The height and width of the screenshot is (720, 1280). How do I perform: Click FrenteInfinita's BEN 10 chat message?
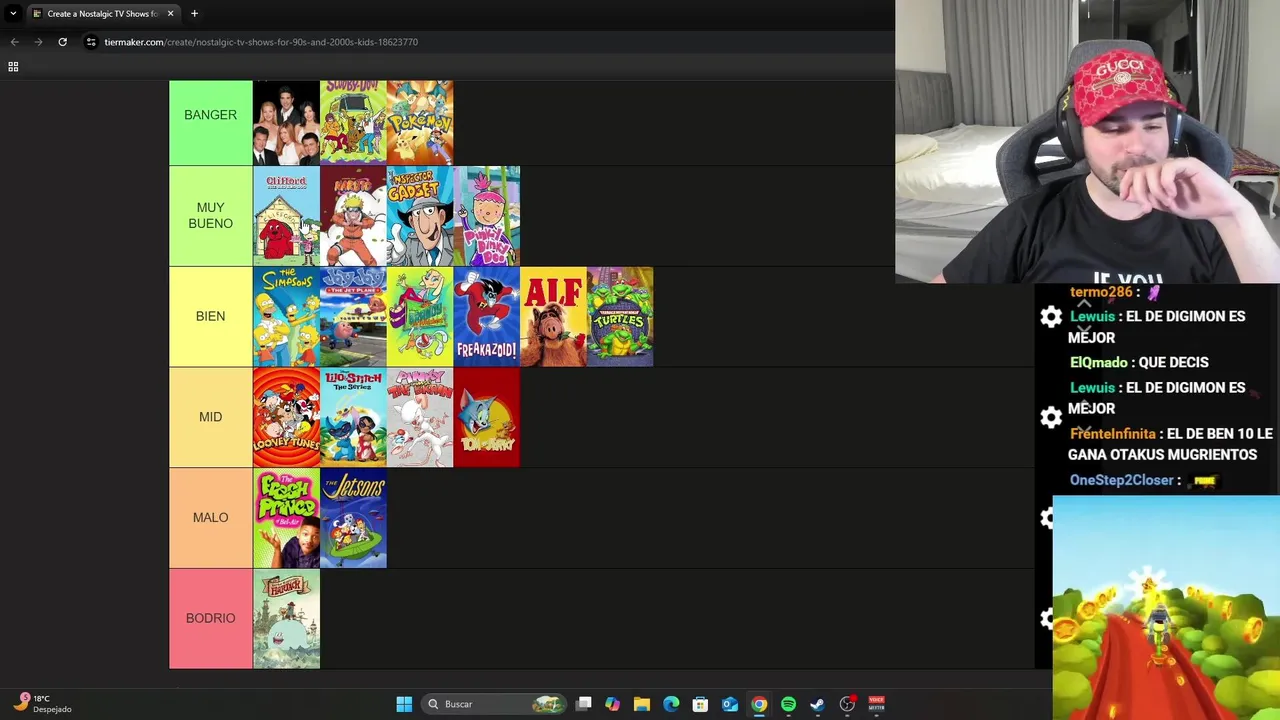[1170, 444]
